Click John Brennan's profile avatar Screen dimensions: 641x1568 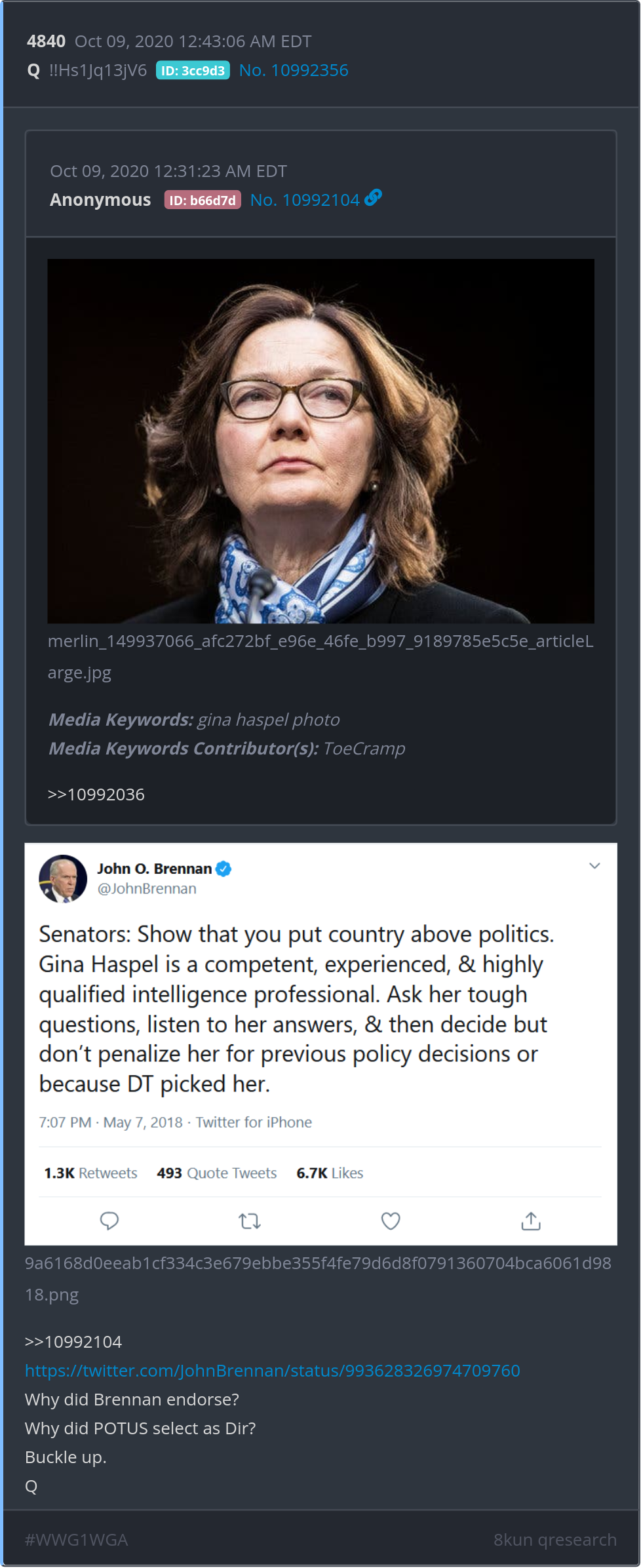point(63,878)
